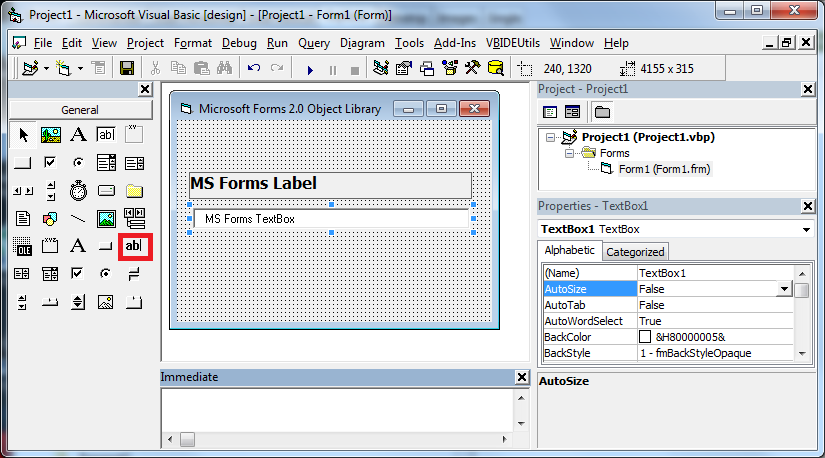Collapse the Forms folder in project tree
This screenshot has width=825, height=458.
(x=569, y=153)
